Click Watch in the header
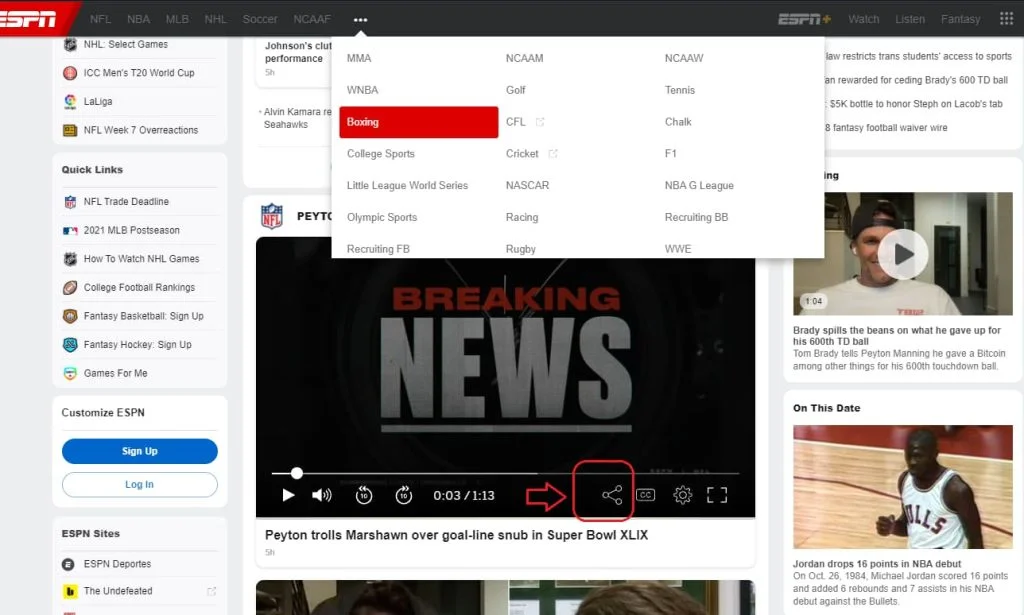 point(863,19)
